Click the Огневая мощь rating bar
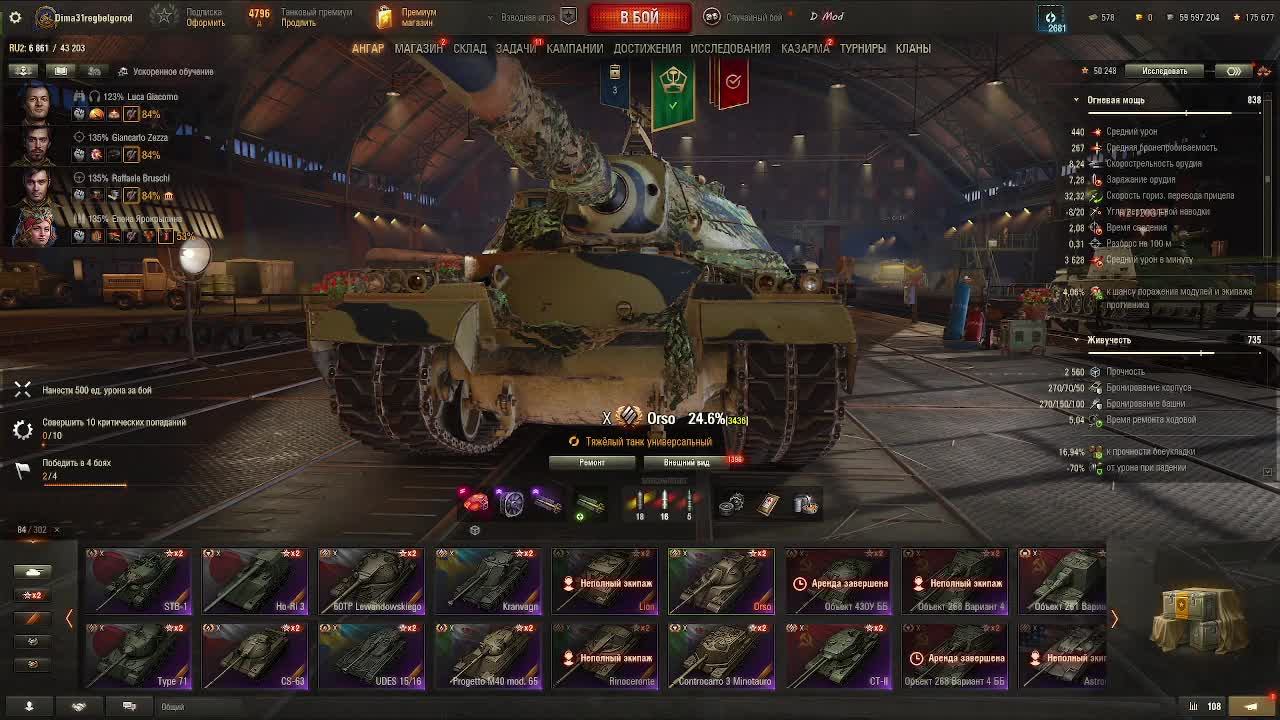The image size is (1280, 720). pos(1172,113)
